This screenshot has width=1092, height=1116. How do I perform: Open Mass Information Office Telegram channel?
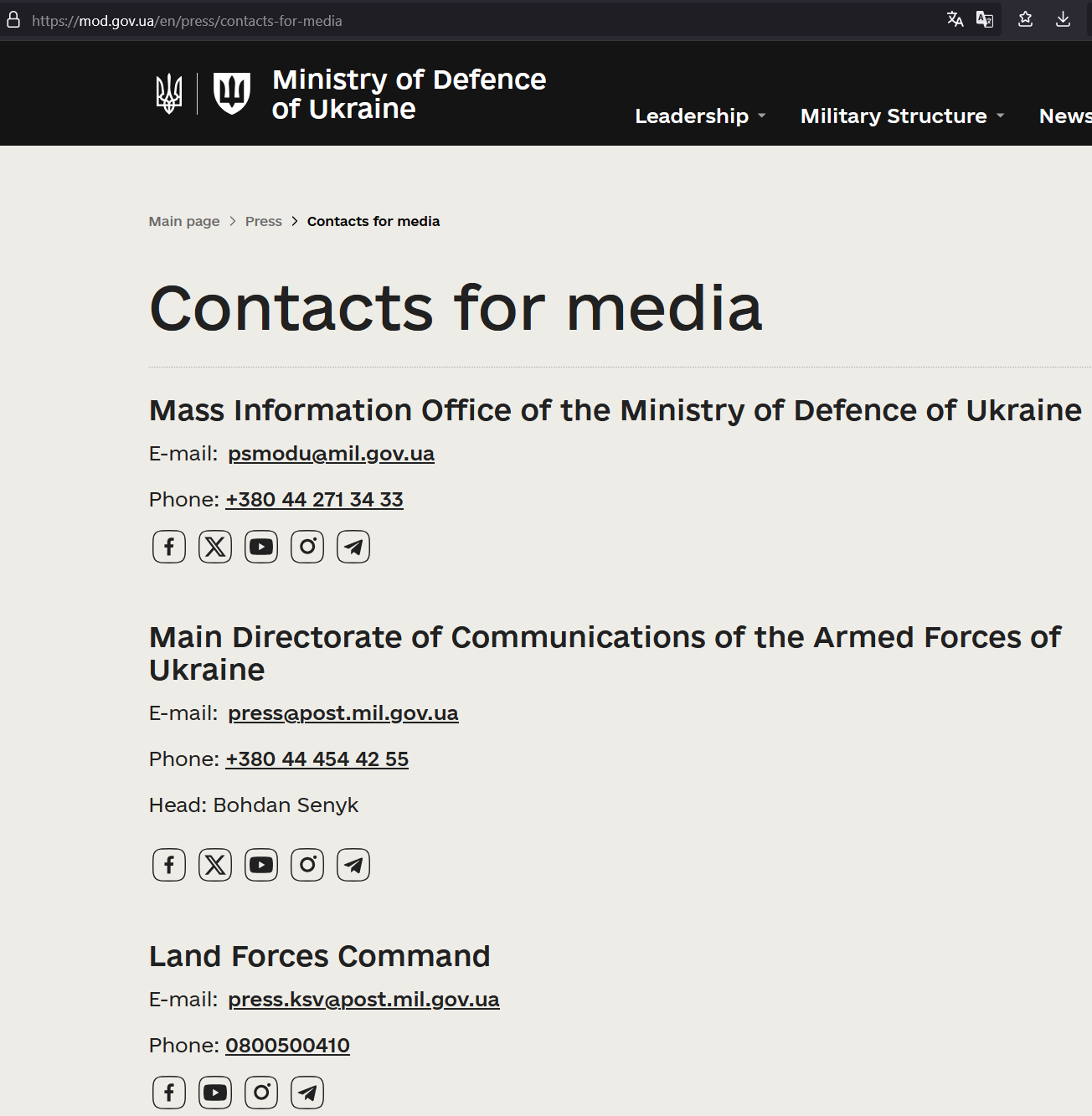(353, 547)
